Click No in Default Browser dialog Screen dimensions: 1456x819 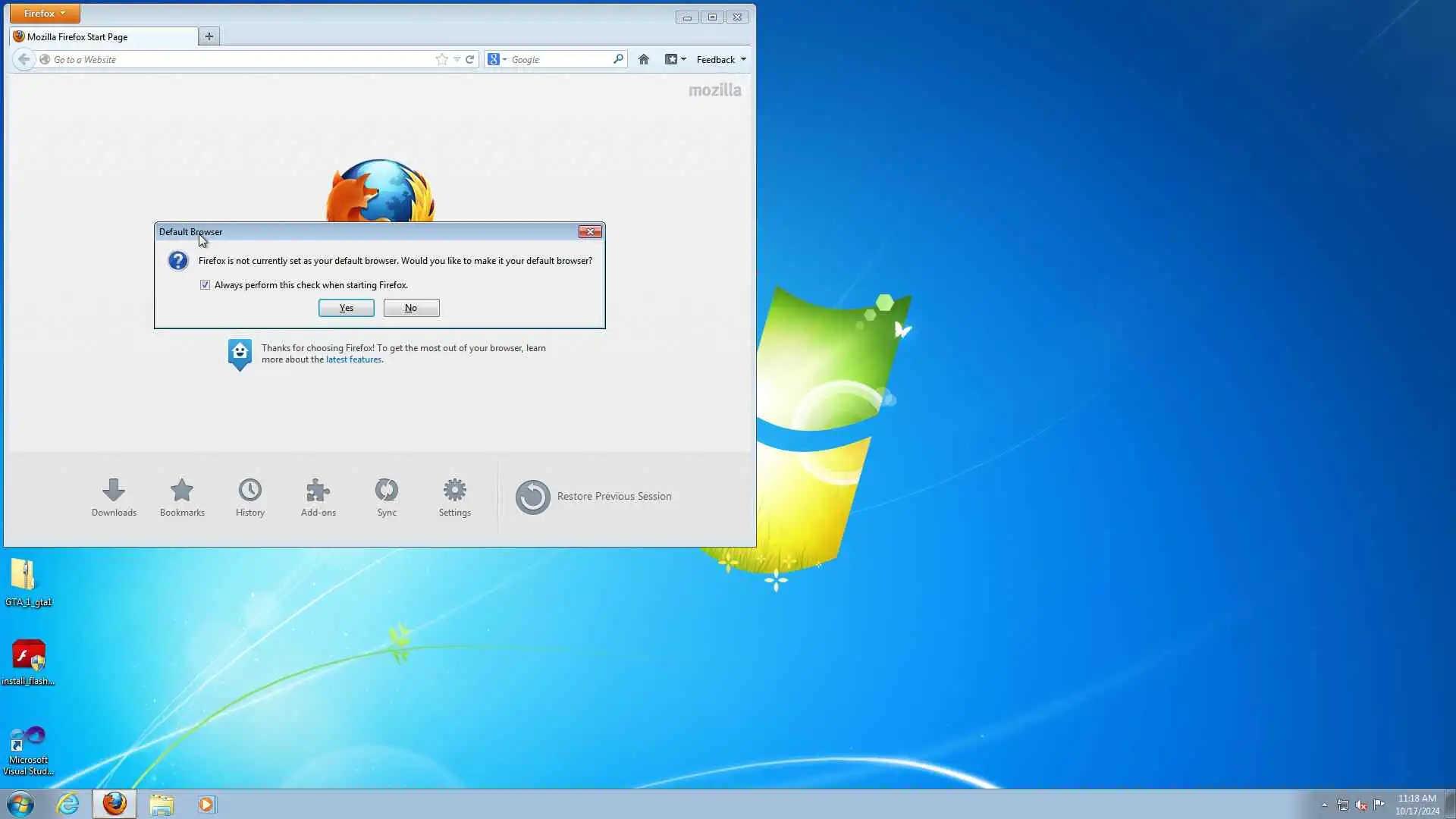click(x=411, y=308)
